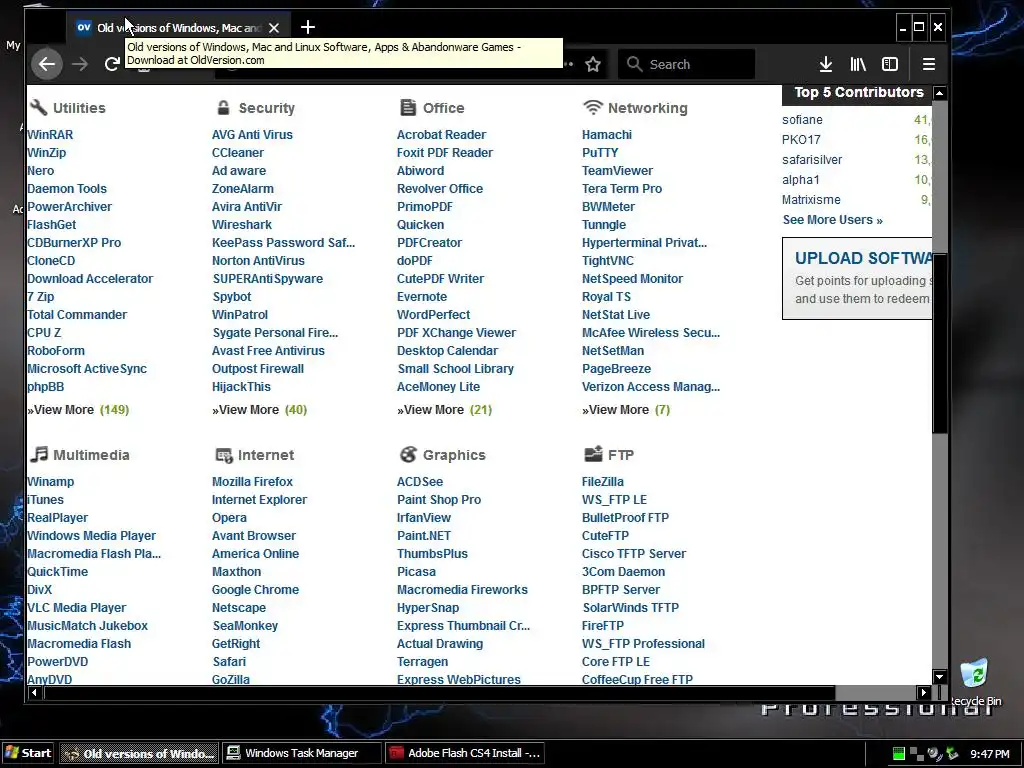Click the browser forward arrow
This screenshot has width=1024, height=768.
80,64
